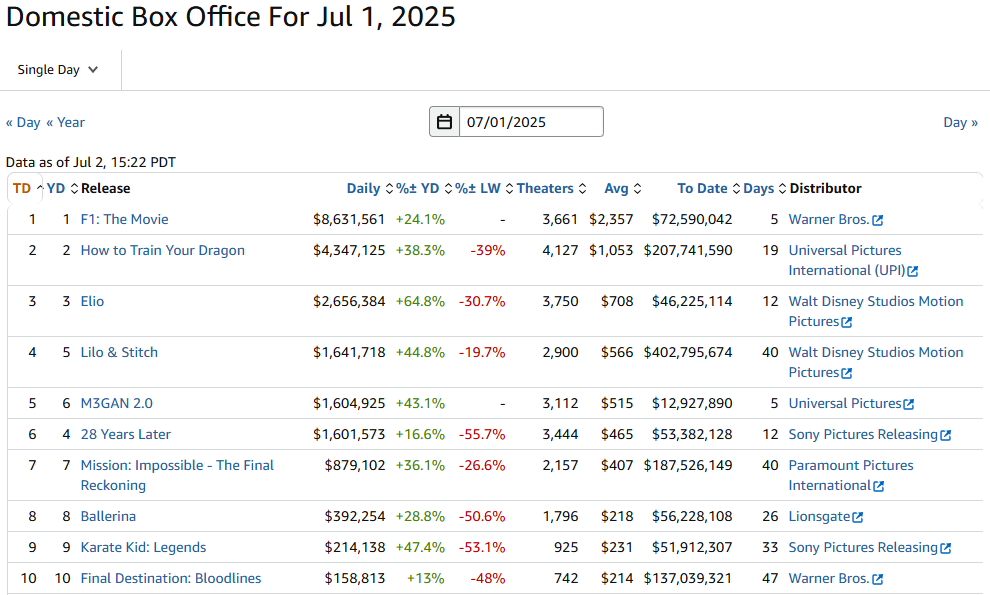Sort by %± LW column

pyautogui.click(x=484, y=188)
